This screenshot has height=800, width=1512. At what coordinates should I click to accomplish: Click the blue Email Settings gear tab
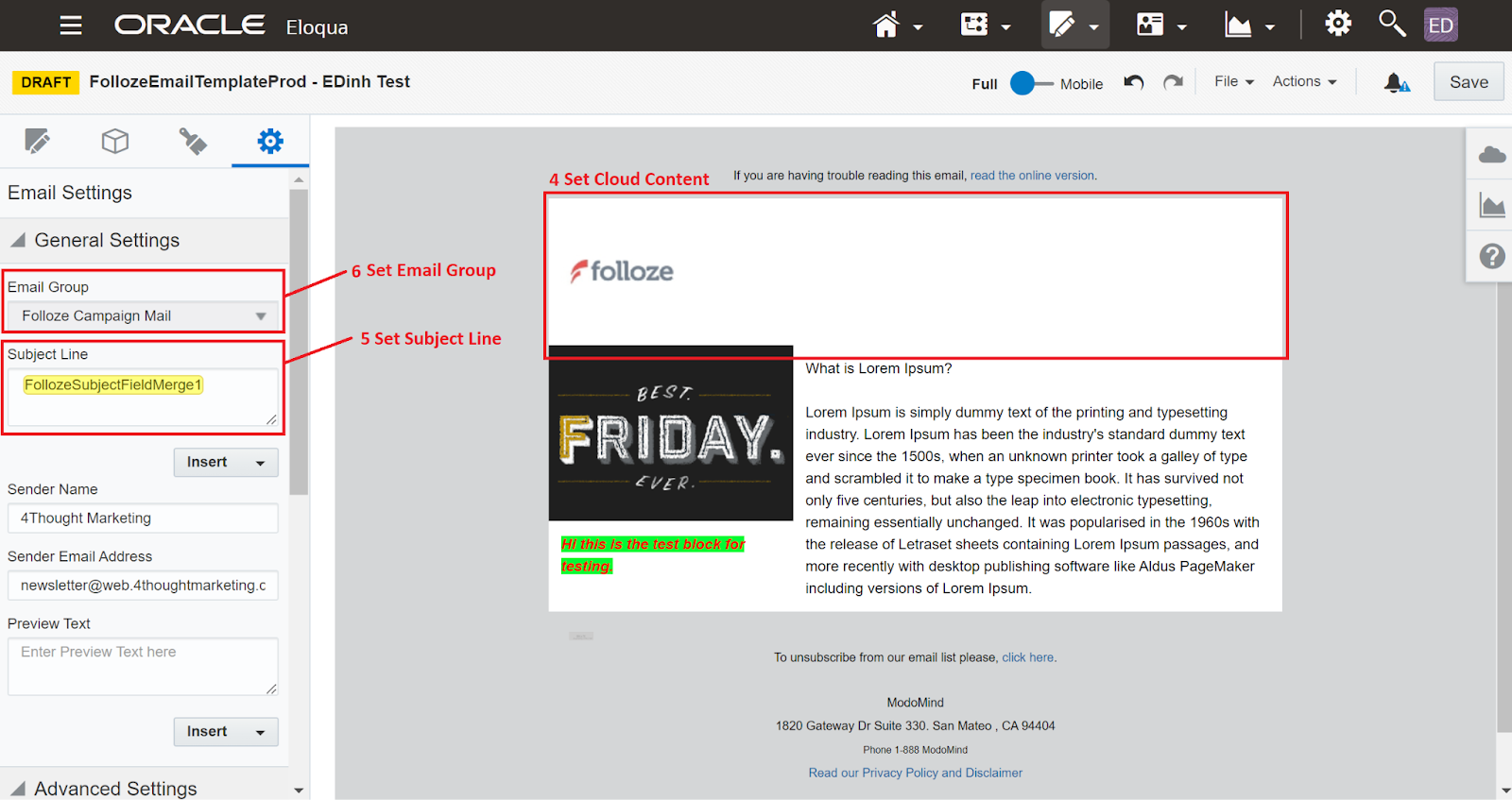[270, 141]
